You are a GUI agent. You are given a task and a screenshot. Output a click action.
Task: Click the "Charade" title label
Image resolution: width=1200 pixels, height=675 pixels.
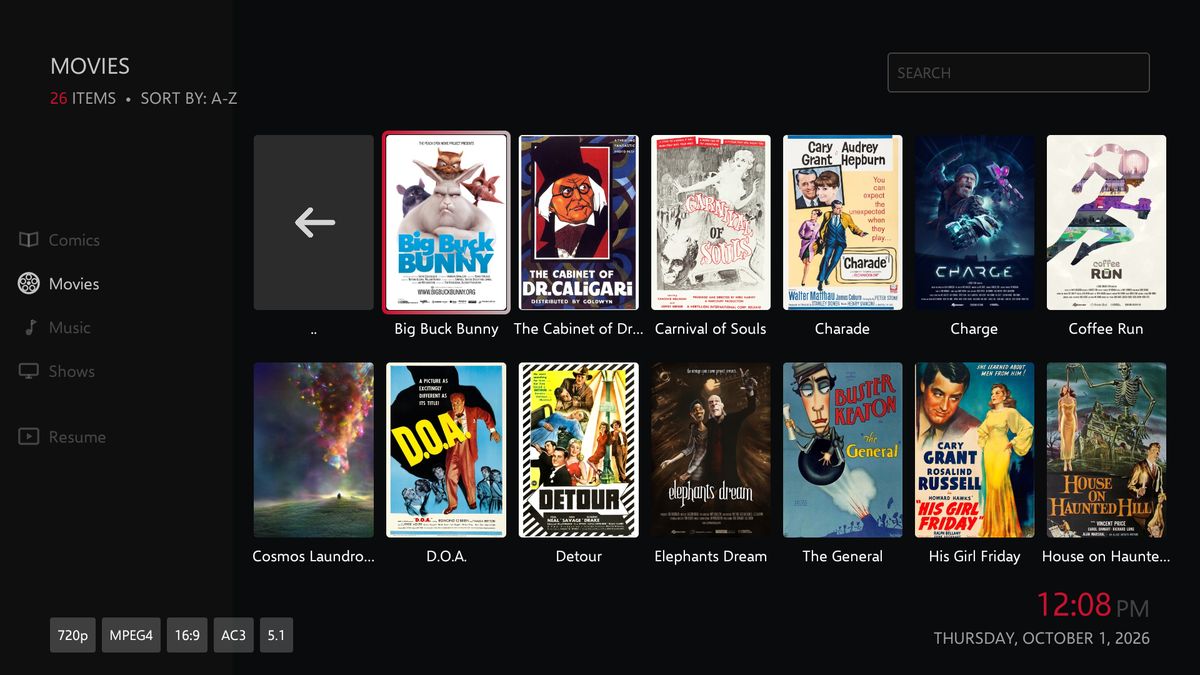click(843, 329)
